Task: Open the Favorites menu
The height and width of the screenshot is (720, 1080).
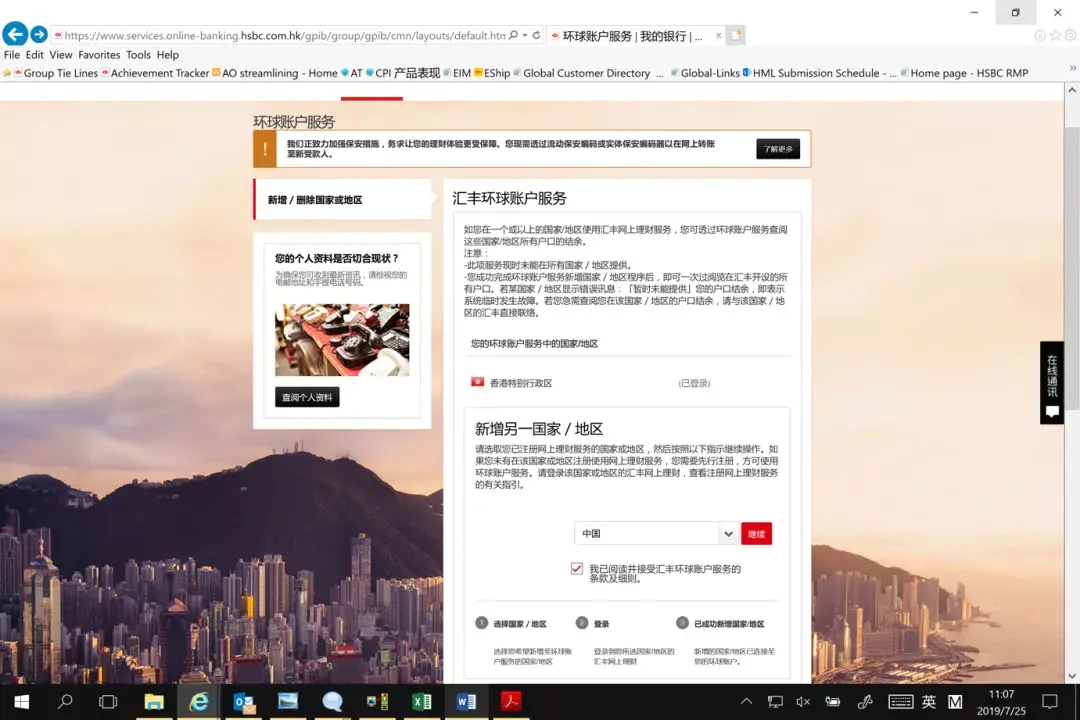Action: 99,55
